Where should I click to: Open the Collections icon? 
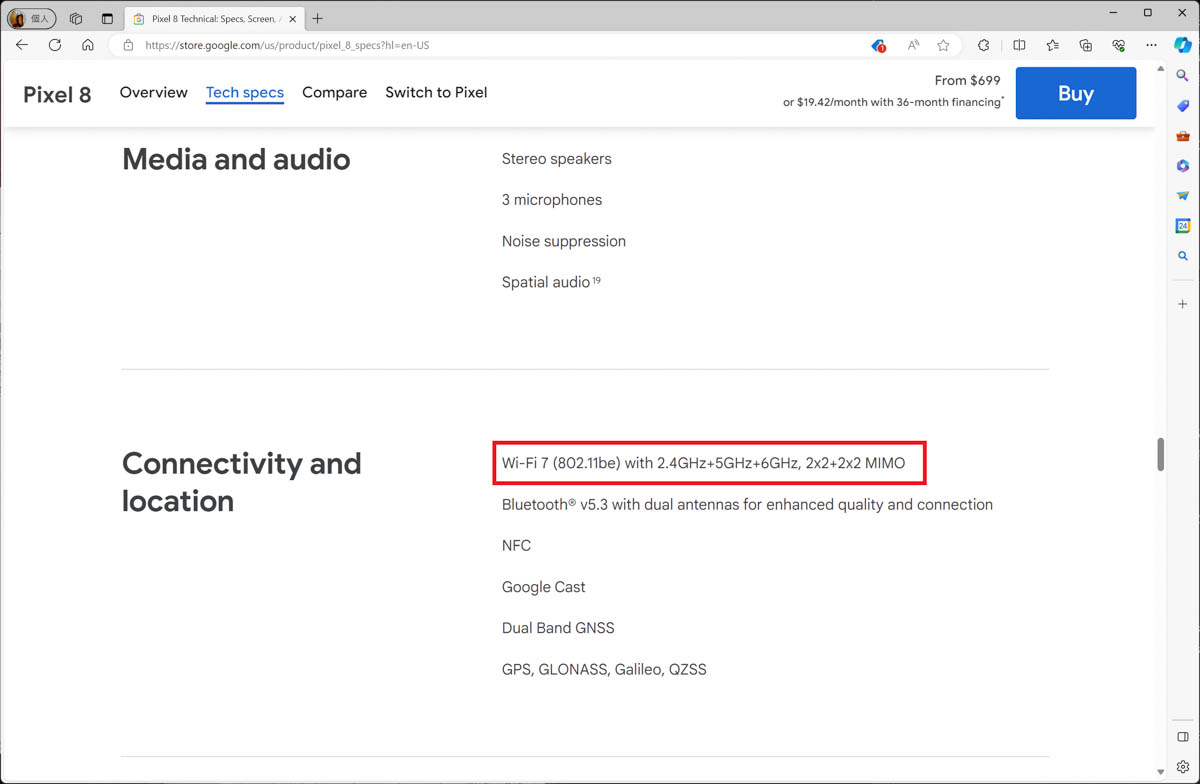click(x=1085, y=45)
